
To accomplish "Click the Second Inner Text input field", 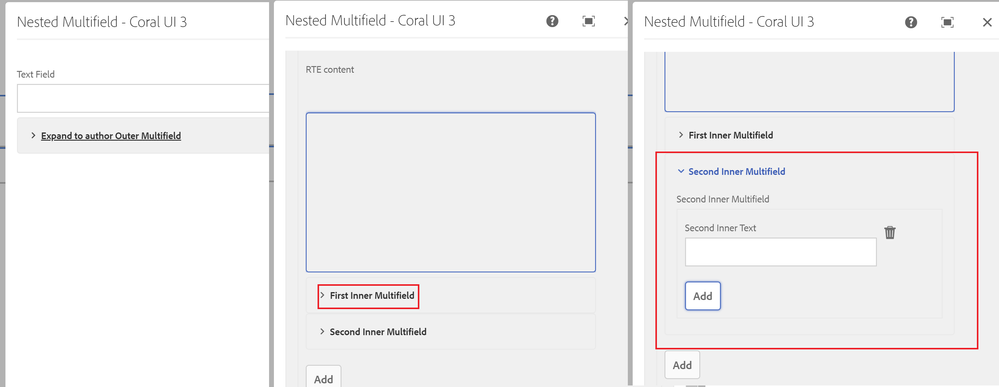I will 780,252.
